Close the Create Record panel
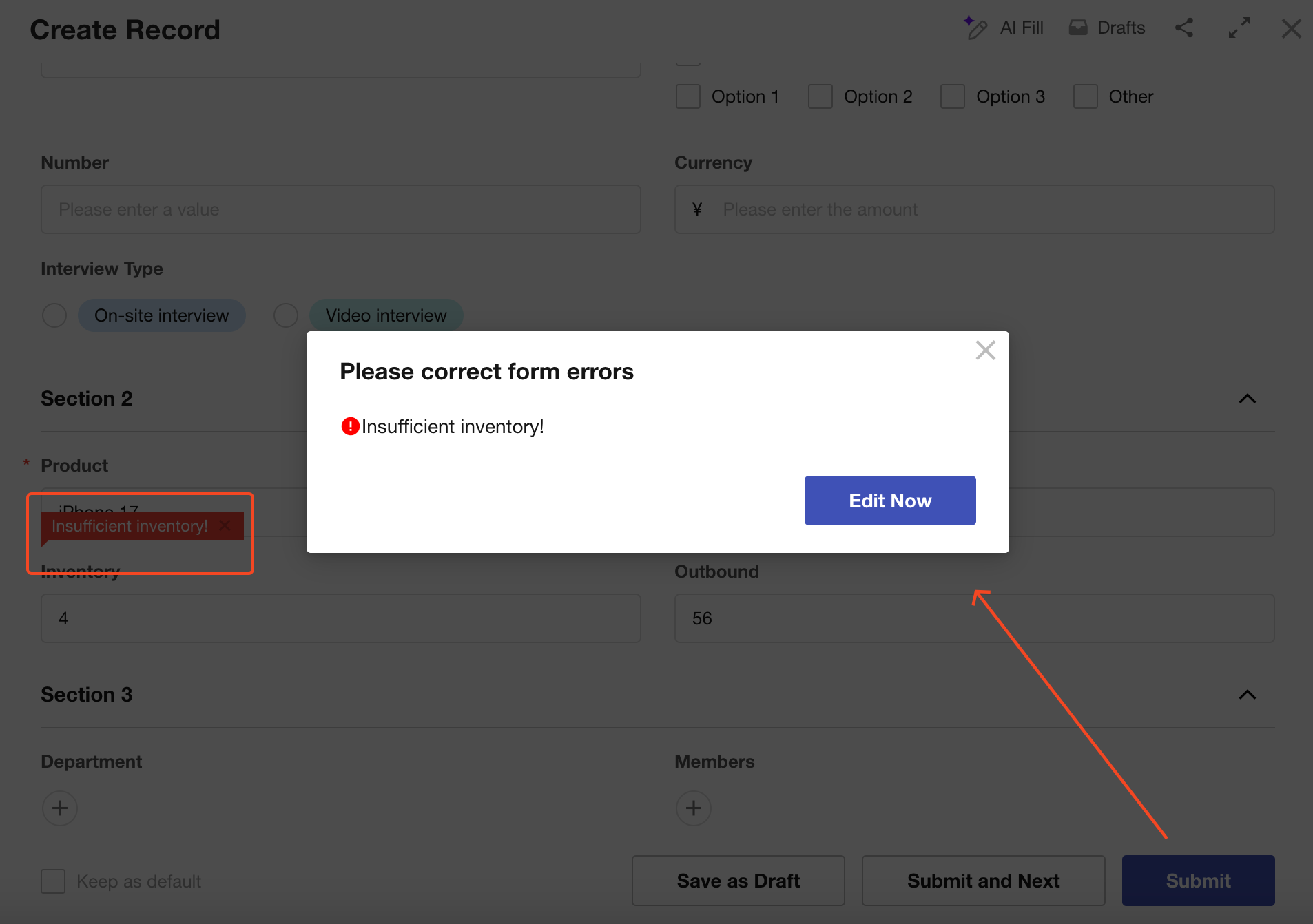1313x924 pixels. [1291, 29]
